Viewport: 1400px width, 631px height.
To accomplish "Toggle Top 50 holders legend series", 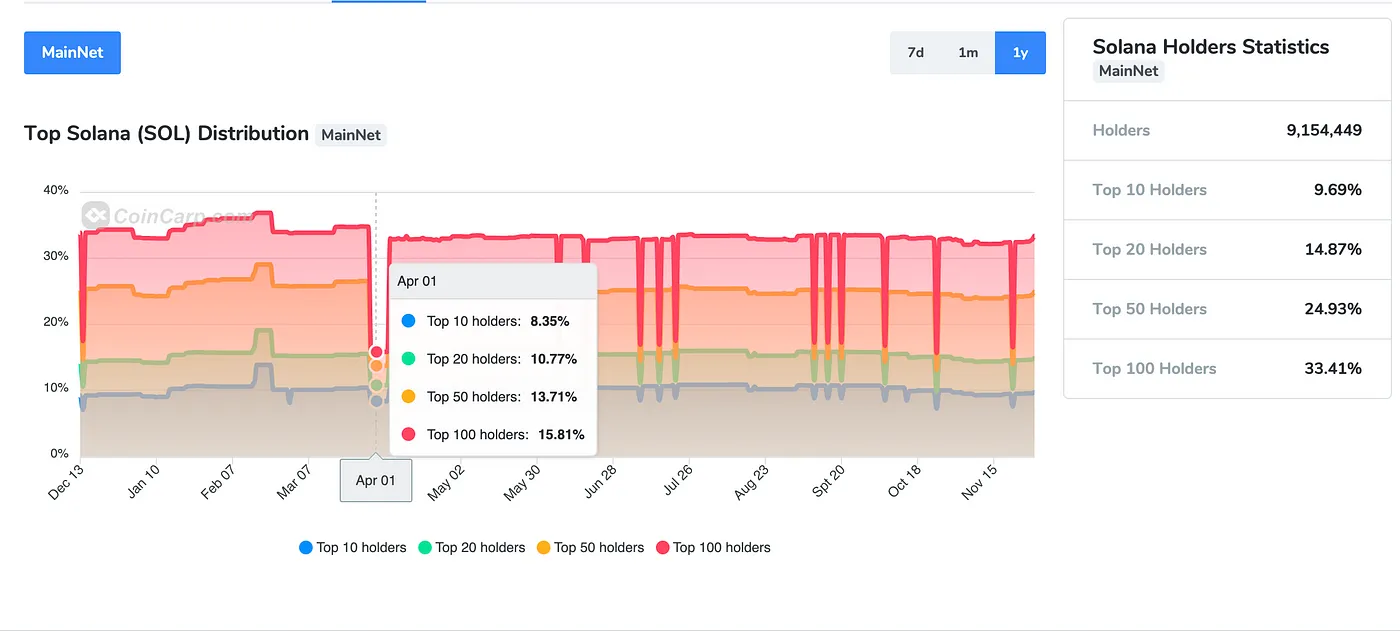I will [x=590, y=547].
